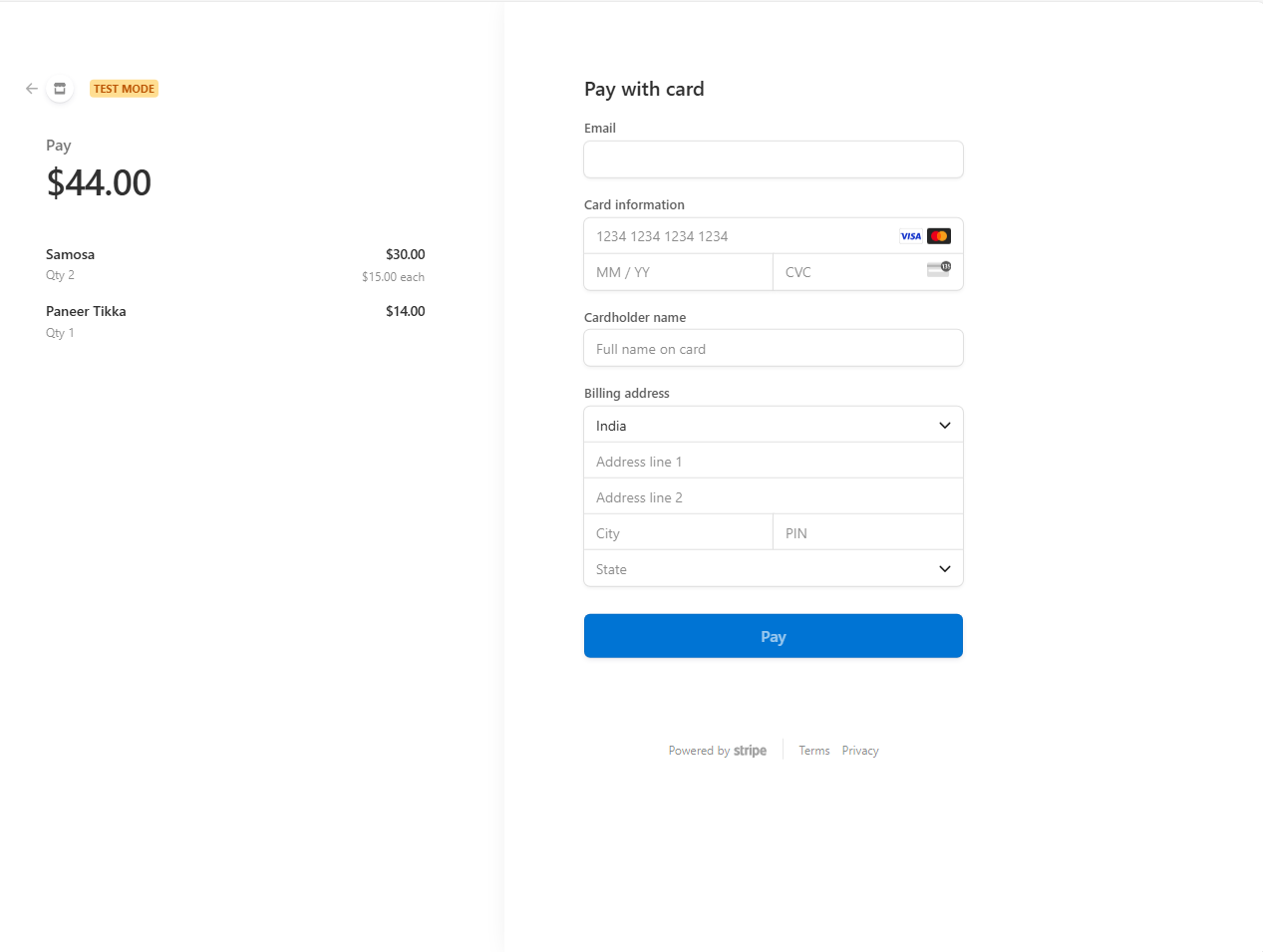
Task: Click the $30.00 Samosa price
Action: pyautogui.click(x=406, y=254)
